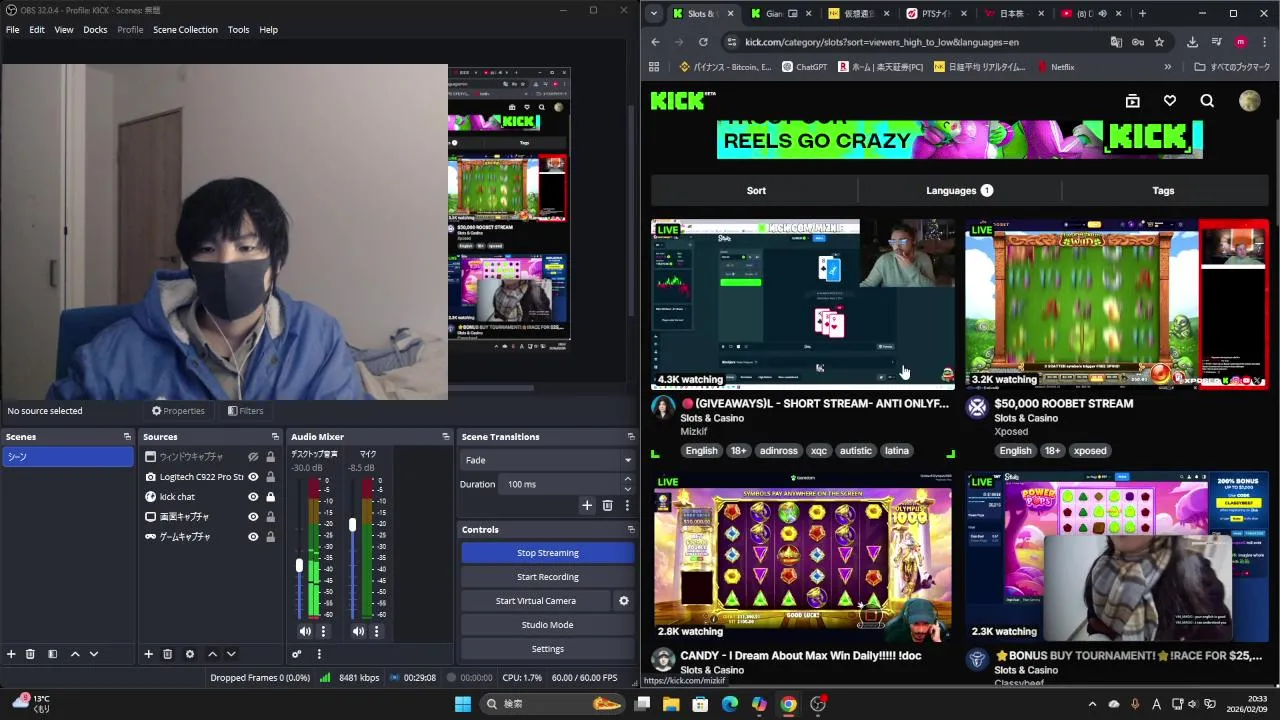Image resolution: width=1280 pixels, height=720 pixels.
Task: Open the OBS Edit menu
Action: point(37,30)
